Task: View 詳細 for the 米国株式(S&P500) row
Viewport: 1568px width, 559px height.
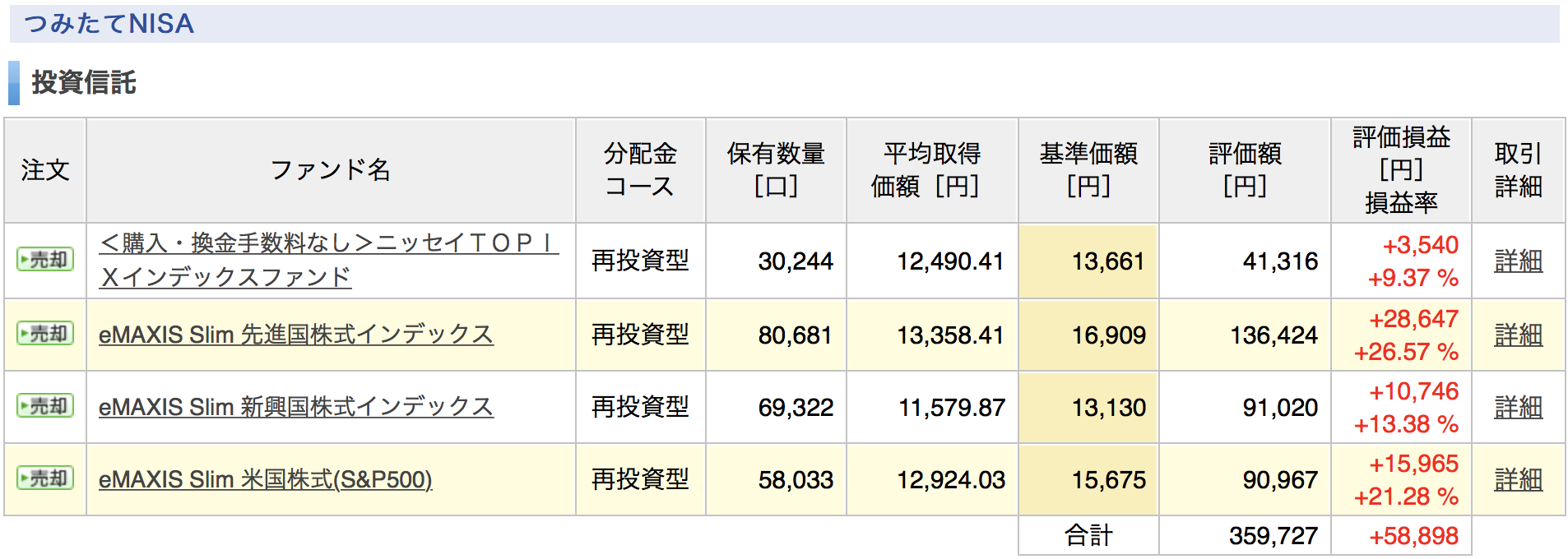Action: point(1518,479)
